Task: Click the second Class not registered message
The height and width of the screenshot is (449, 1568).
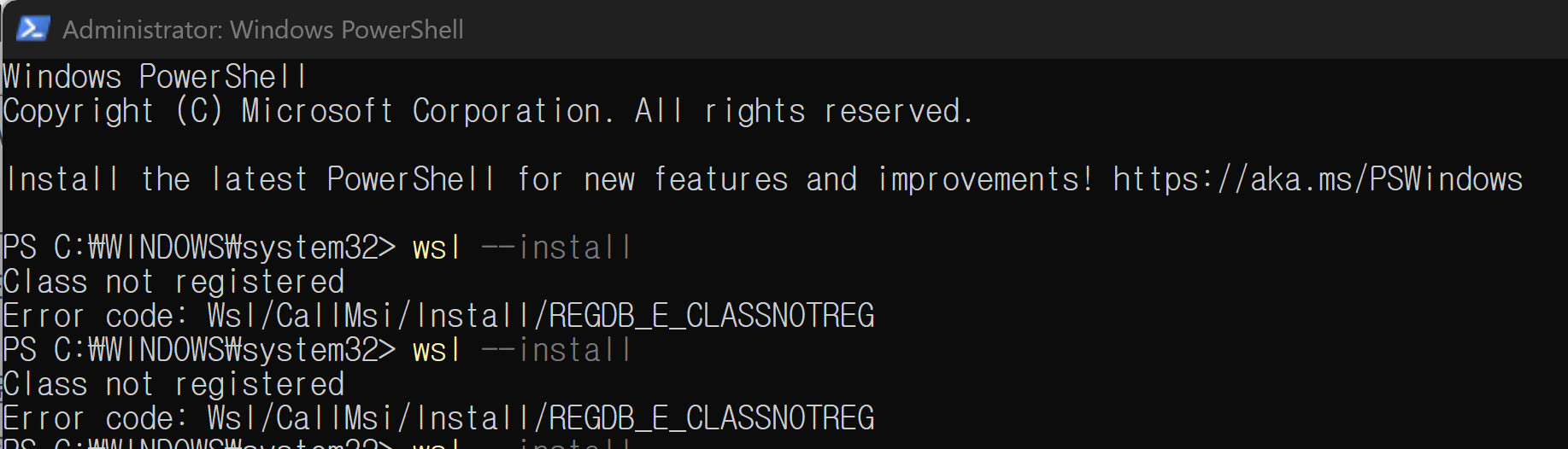Action: point(173,384)
